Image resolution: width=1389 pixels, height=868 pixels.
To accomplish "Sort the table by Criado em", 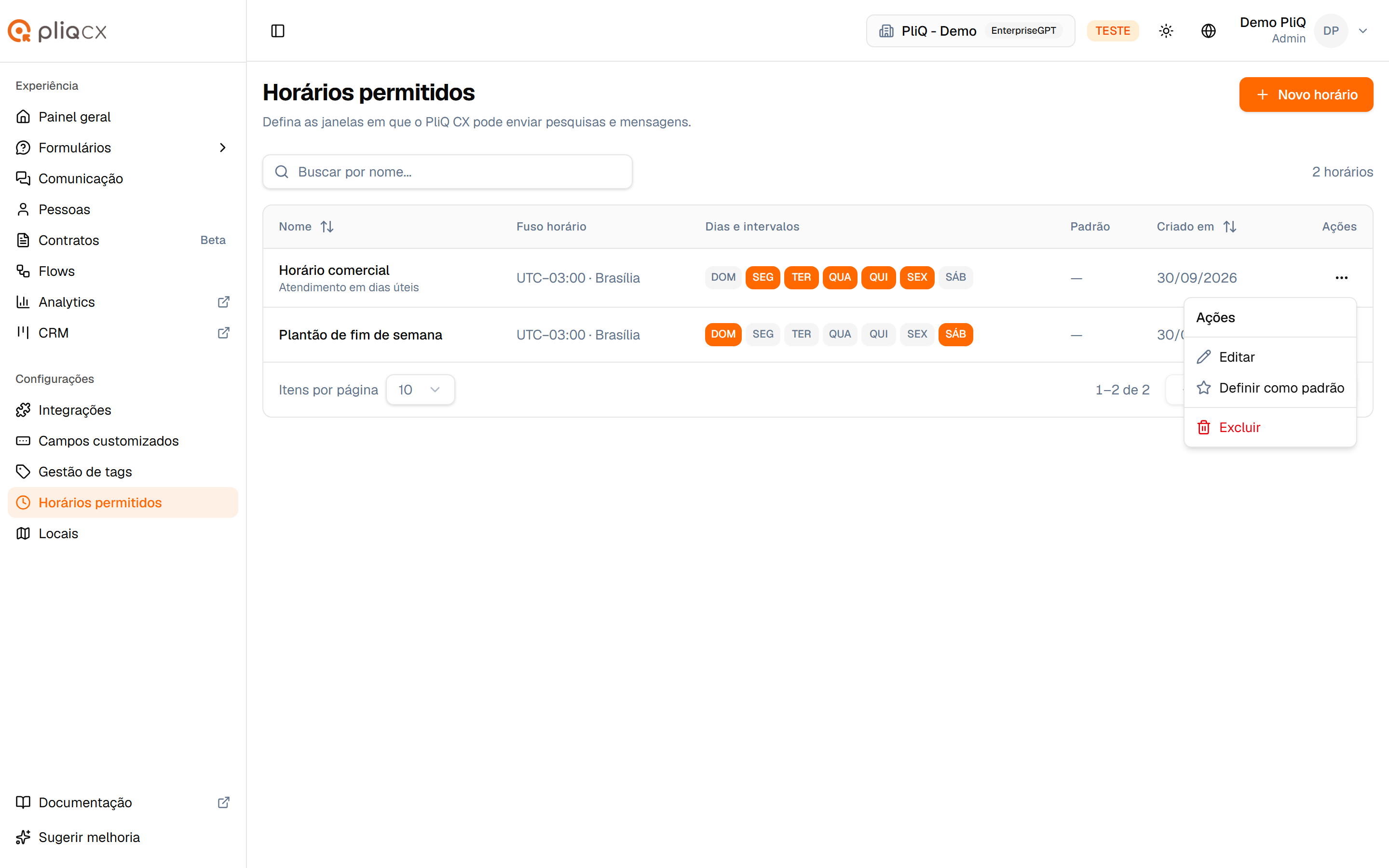I will 1229,227.
